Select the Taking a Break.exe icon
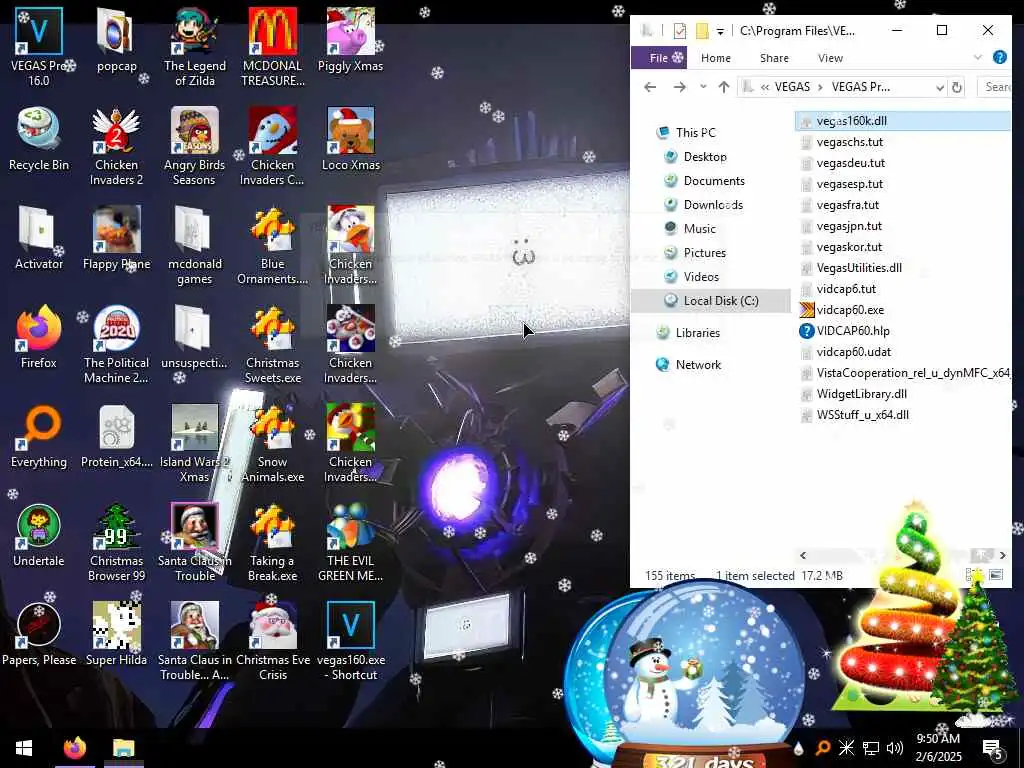This screenshot has width=1024, height=768. pos(272,542)
